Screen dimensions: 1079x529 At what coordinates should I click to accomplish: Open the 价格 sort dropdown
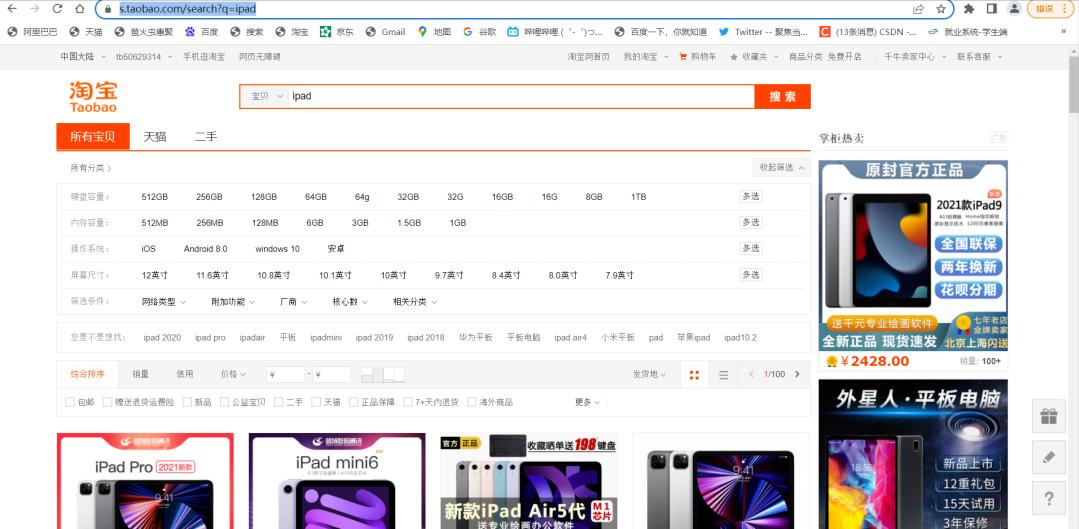point(233,374)
